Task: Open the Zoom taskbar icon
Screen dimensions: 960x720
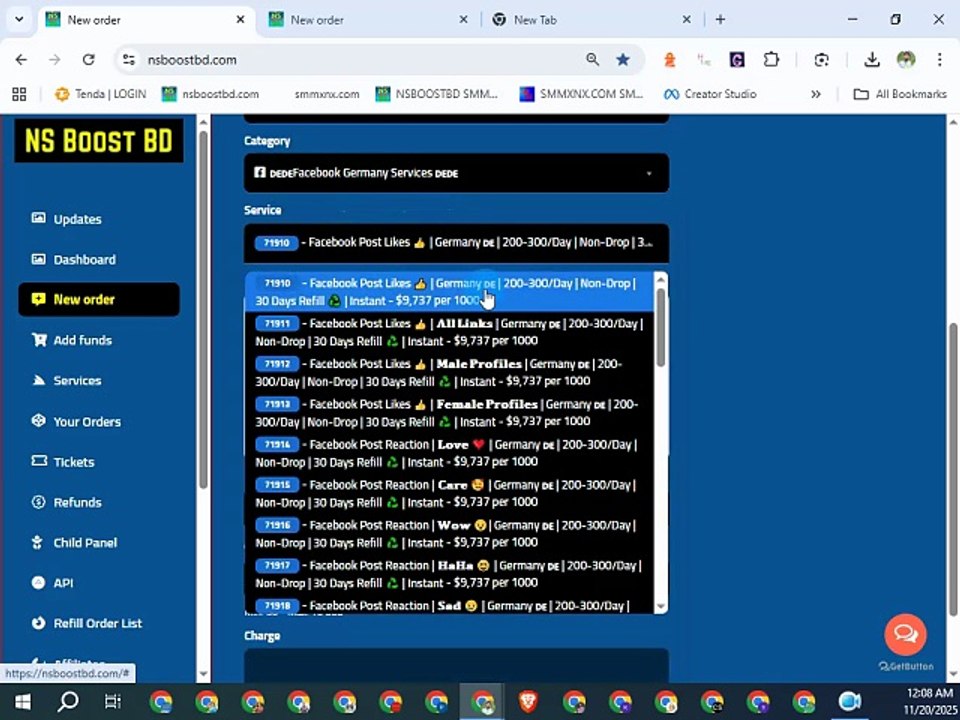Action: pyautogui.click(x=850, y=702)
